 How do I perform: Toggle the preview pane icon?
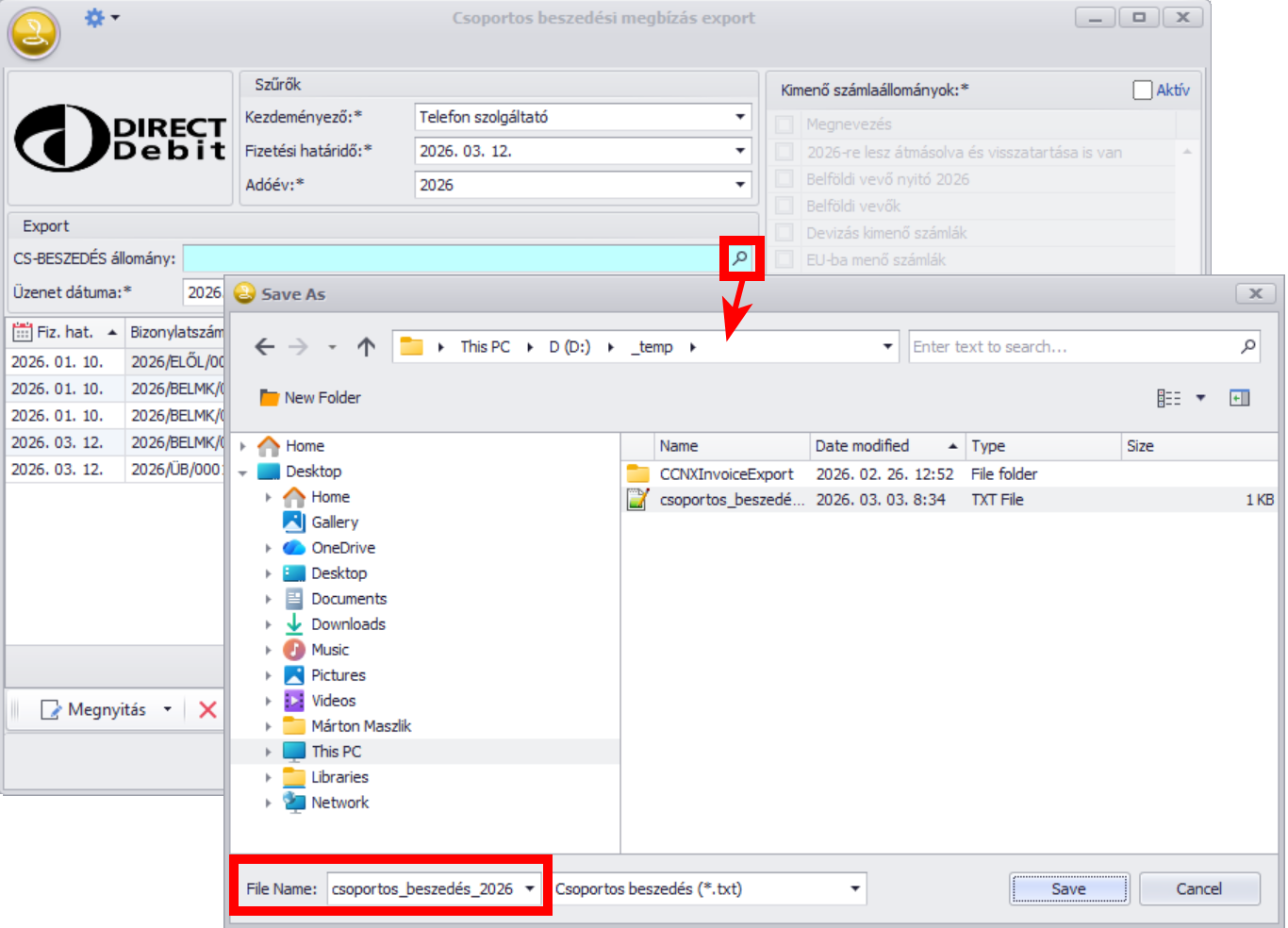point(1239,398)
